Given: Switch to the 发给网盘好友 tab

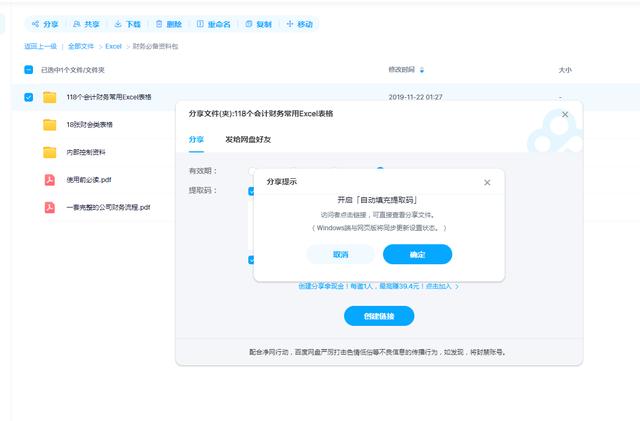Looking at the screenshot, I should [x=246, y=140].
